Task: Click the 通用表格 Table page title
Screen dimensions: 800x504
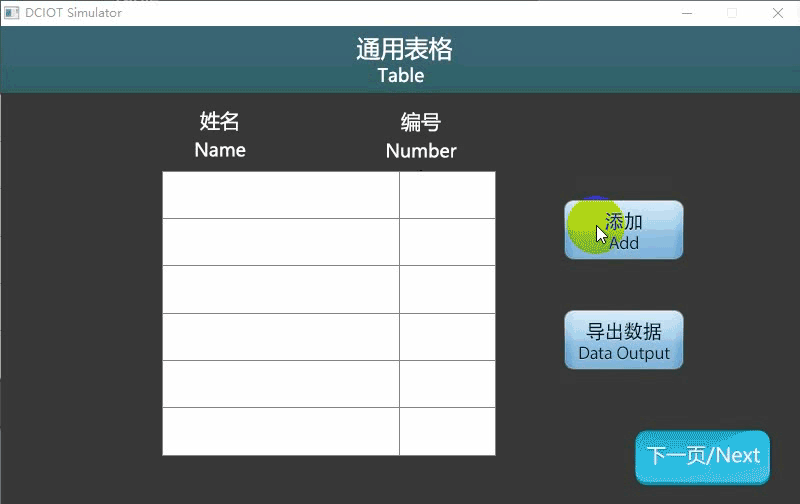Action: (404, 60)
